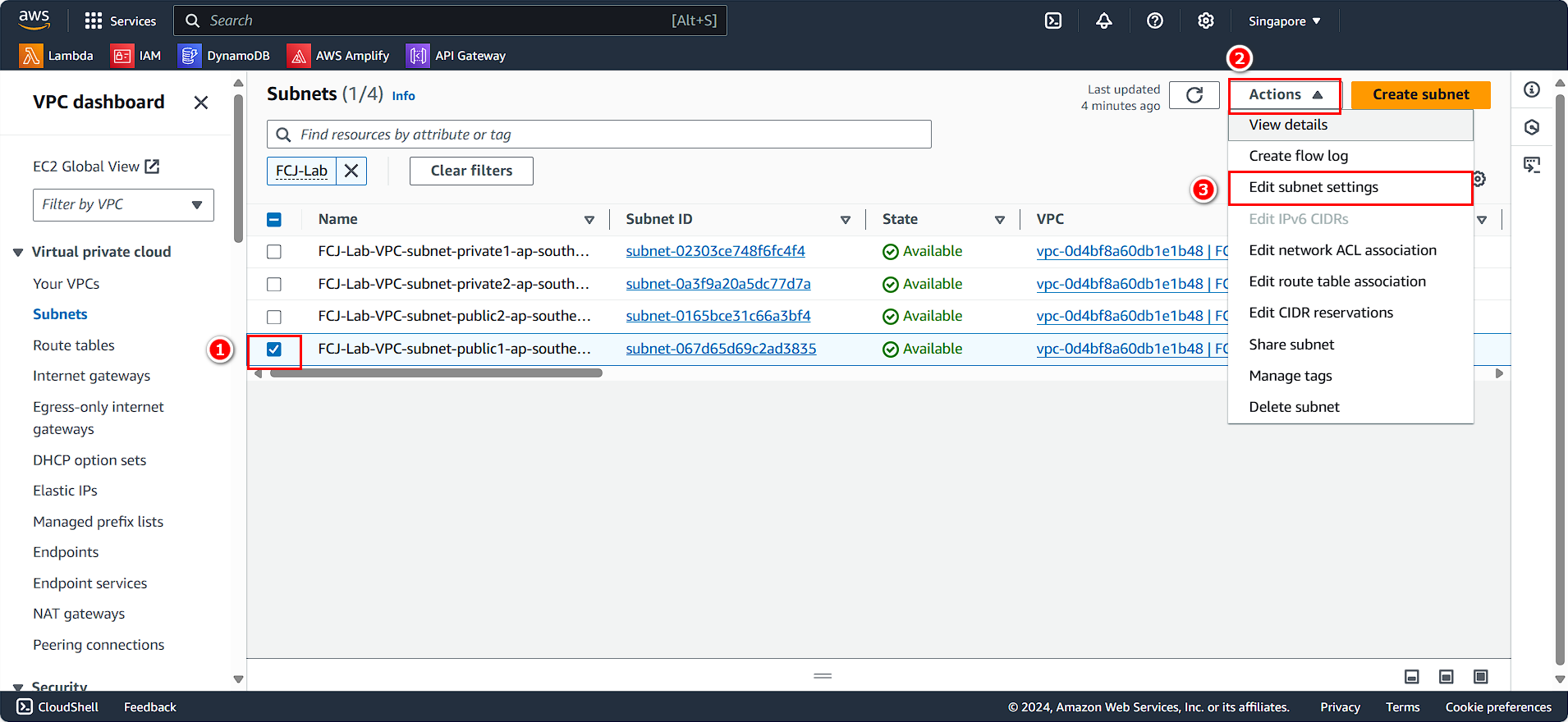Sort by the Subnet ID column arrow
The height and width of the screenshot is (722, 1568).
846,220
